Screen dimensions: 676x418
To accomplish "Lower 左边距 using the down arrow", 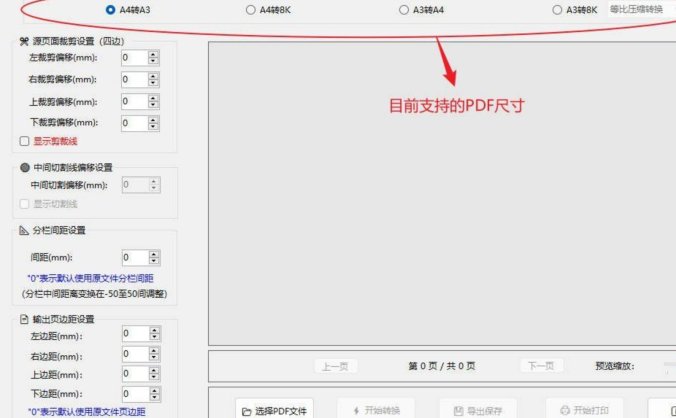I will [x=155, y=337].
